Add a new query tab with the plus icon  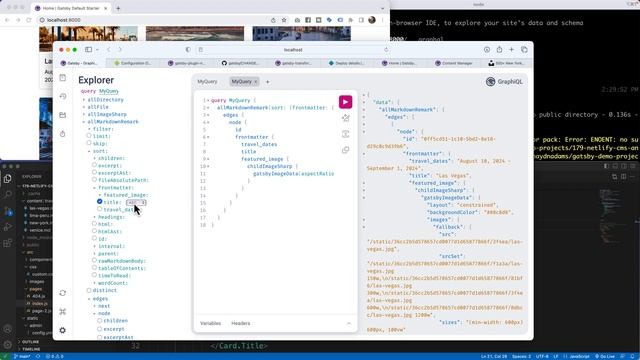[x=268, y=82]
